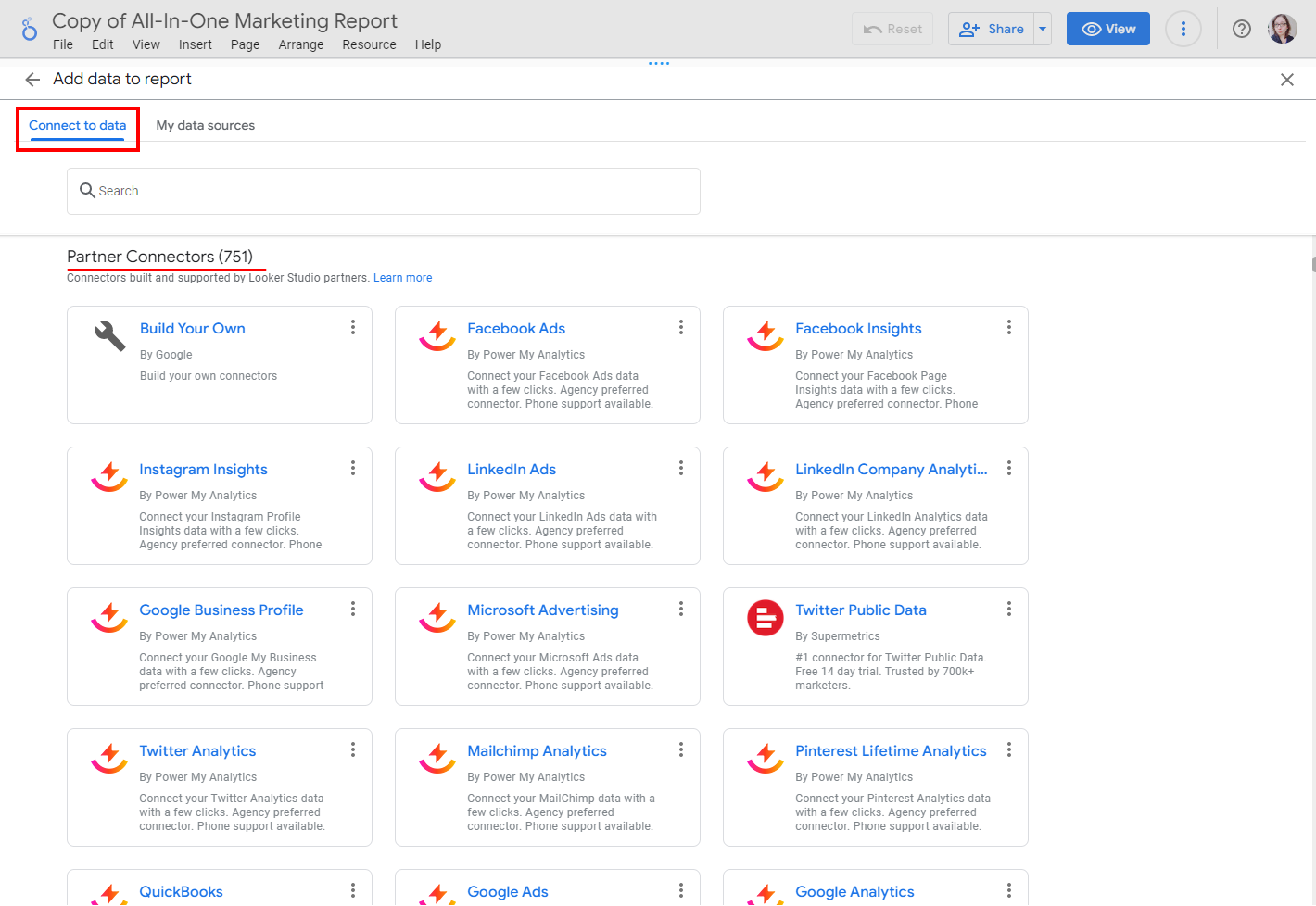The width and height of the screenshot is (1316, 906).
Task: Open the Learn more link
Action: tap(402, 277)
